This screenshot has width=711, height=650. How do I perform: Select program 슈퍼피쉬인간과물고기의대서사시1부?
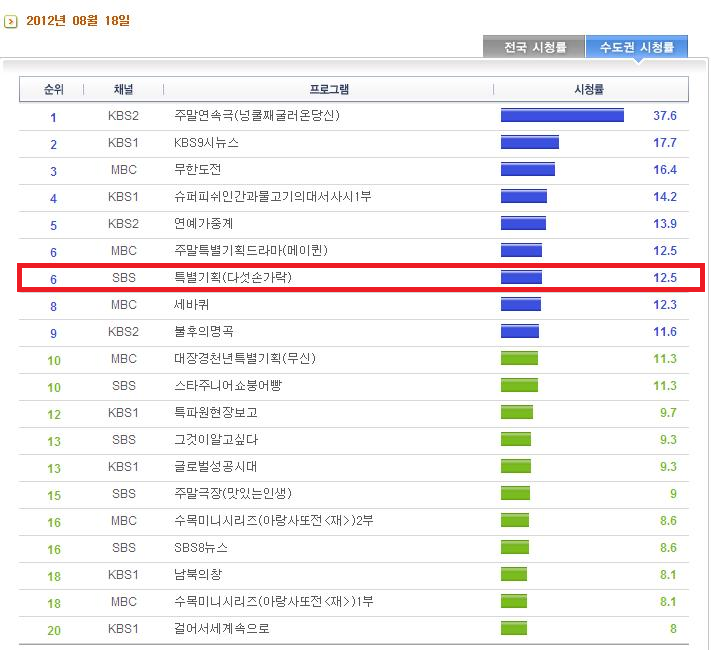click(273, 197)
